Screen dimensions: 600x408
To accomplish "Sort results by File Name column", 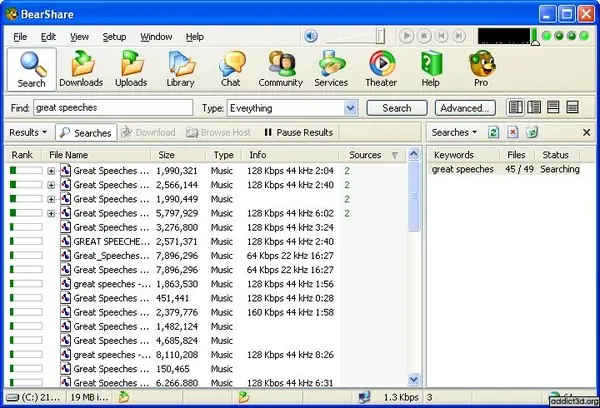I will [96, 155].
